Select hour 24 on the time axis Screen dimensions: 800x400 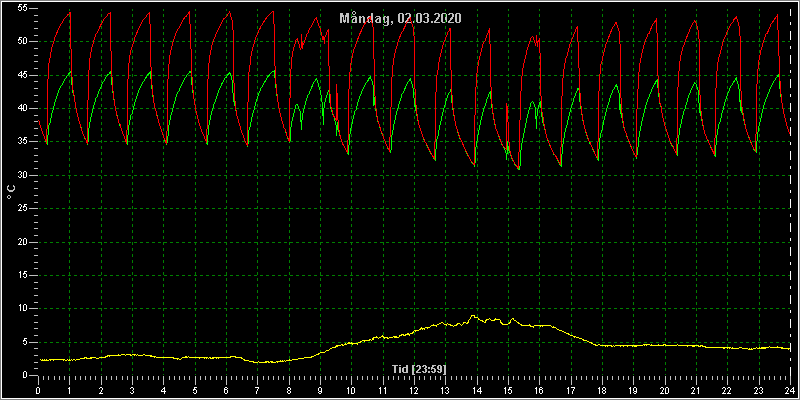pos(790,391)
